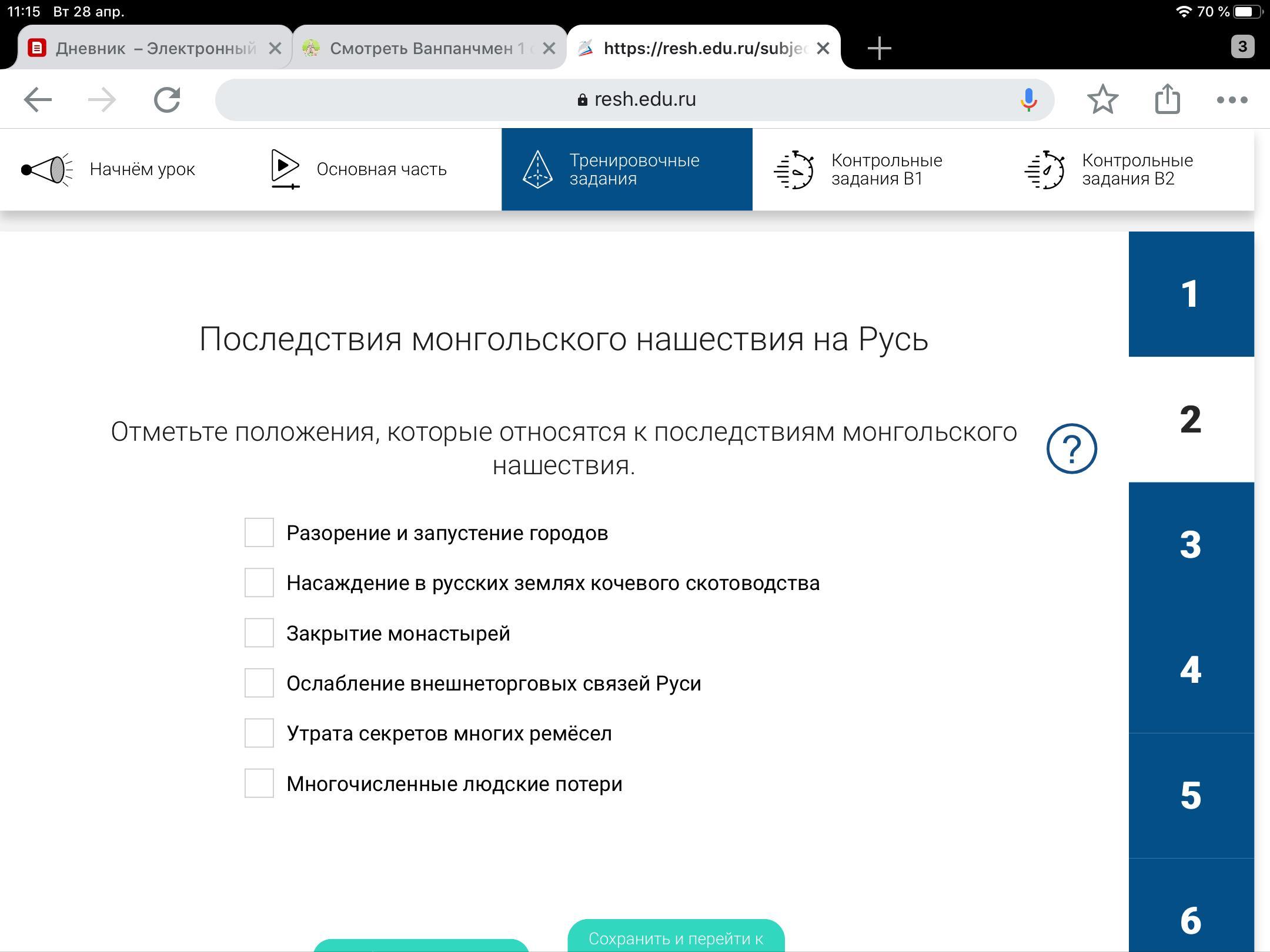Bookmark page with the star icon

tap(1102, 100)
